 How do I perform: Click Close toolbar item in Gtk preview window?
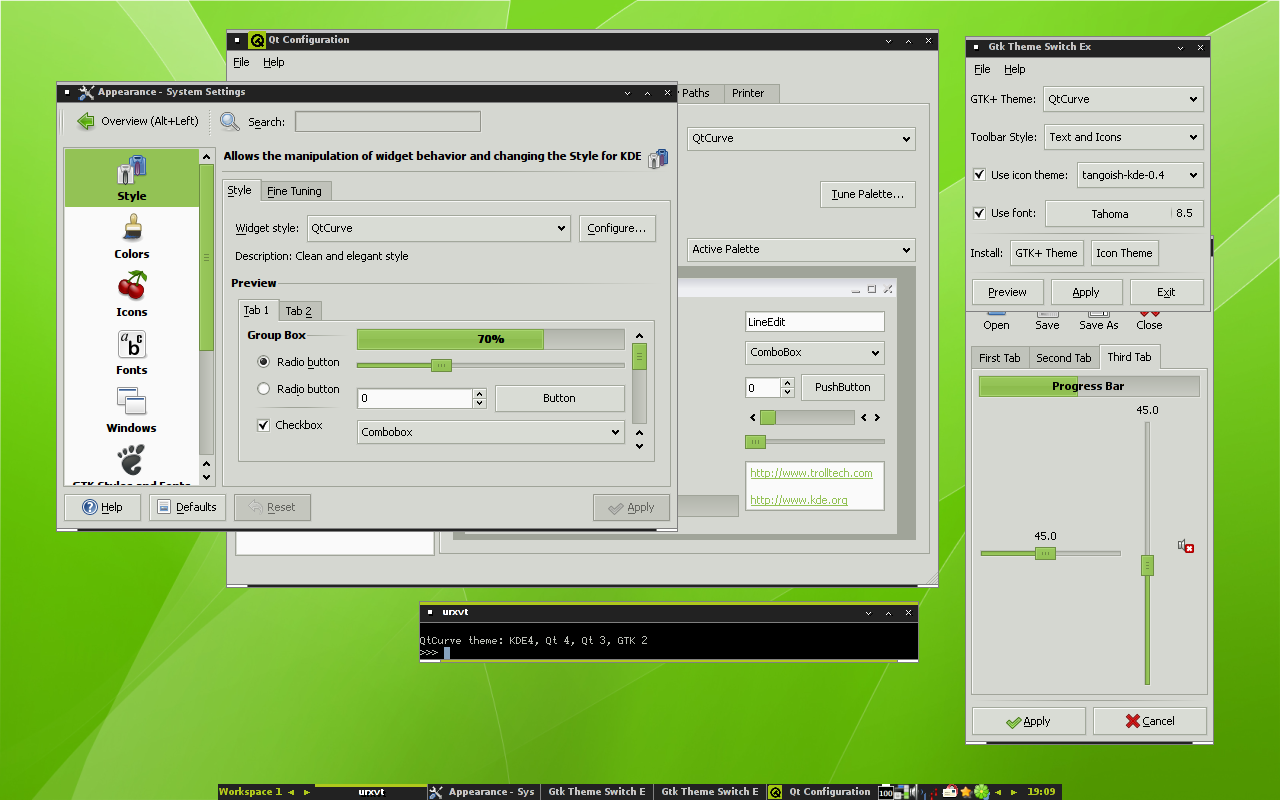[1149, 321]
